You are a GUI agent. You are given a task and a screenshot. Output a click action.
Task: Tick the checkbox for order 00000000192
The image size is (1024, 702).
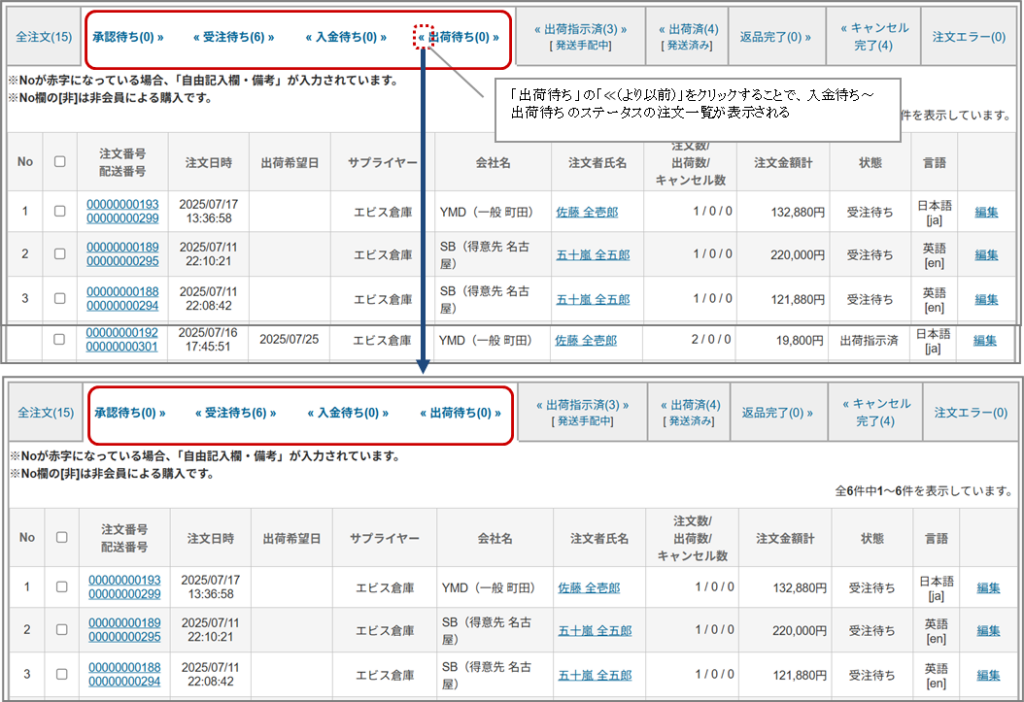[x=60, y=340]
